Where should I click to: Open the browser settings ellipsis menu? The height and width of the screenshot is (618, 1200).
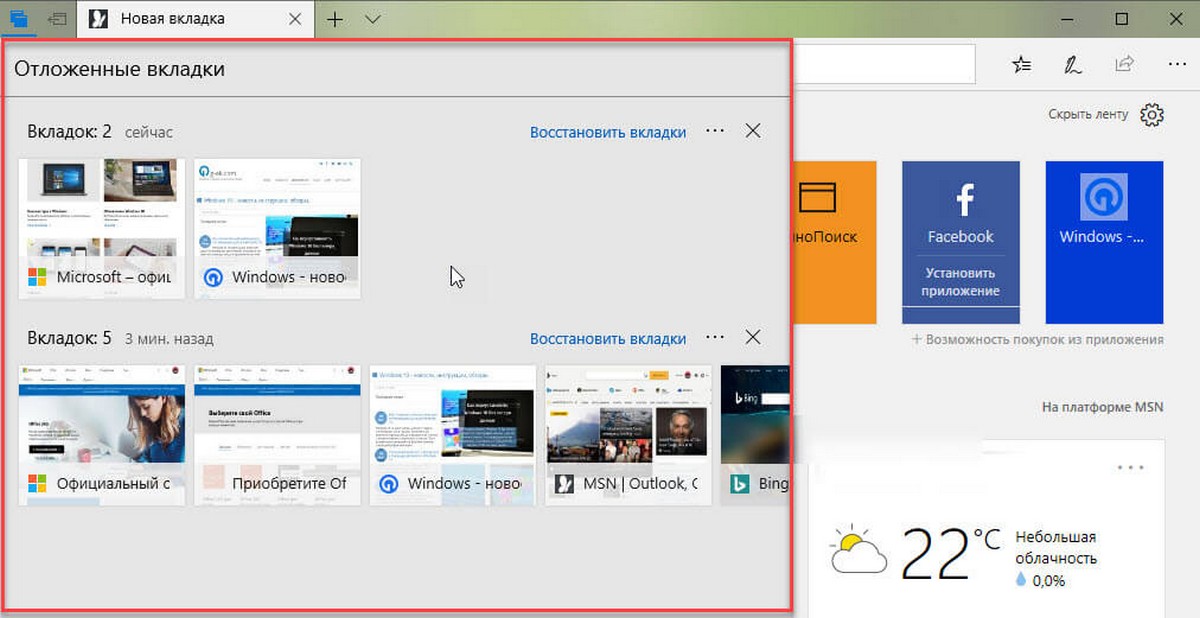click(1177, 64)
